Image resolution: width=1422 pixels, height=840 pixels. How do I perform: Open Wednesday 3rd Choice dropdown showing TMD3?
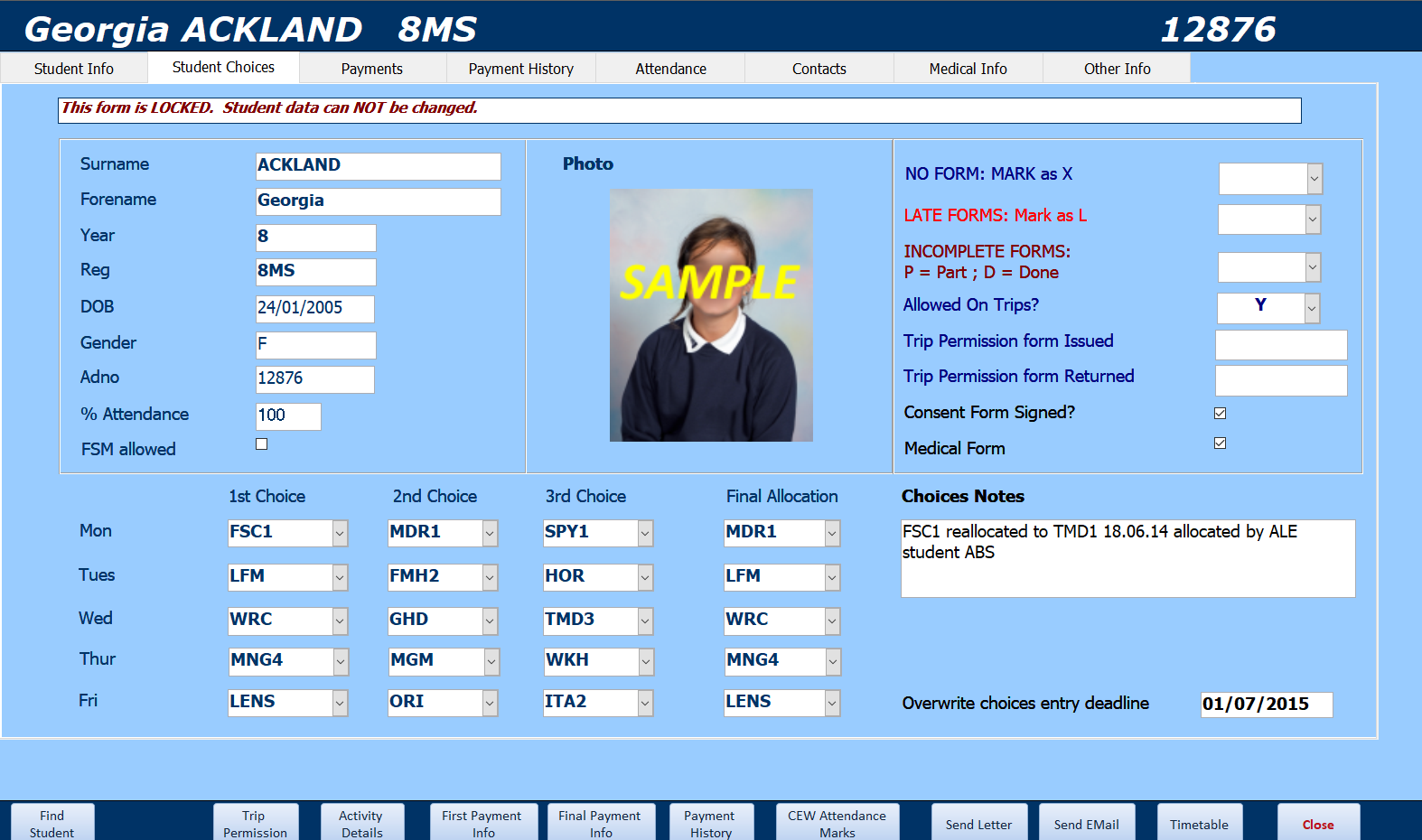point(645,621)
